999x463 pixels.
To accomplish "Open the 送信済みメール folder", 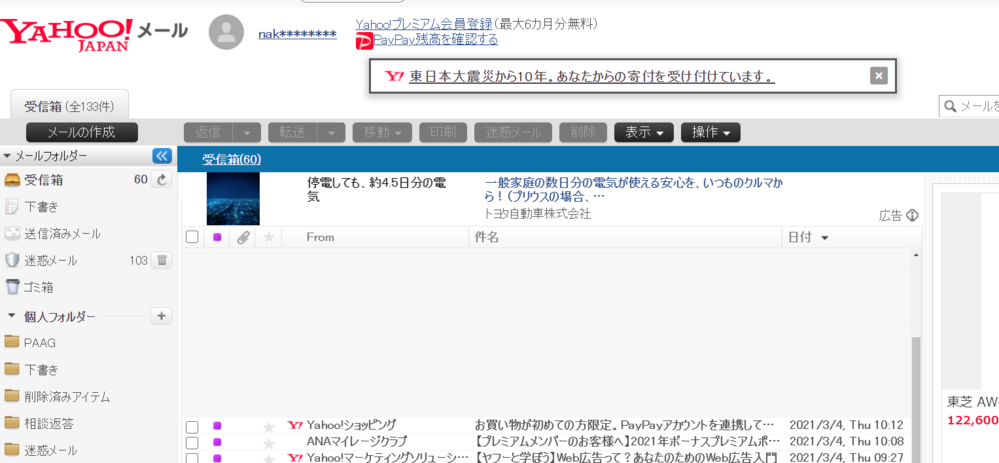I will point(62,234).
